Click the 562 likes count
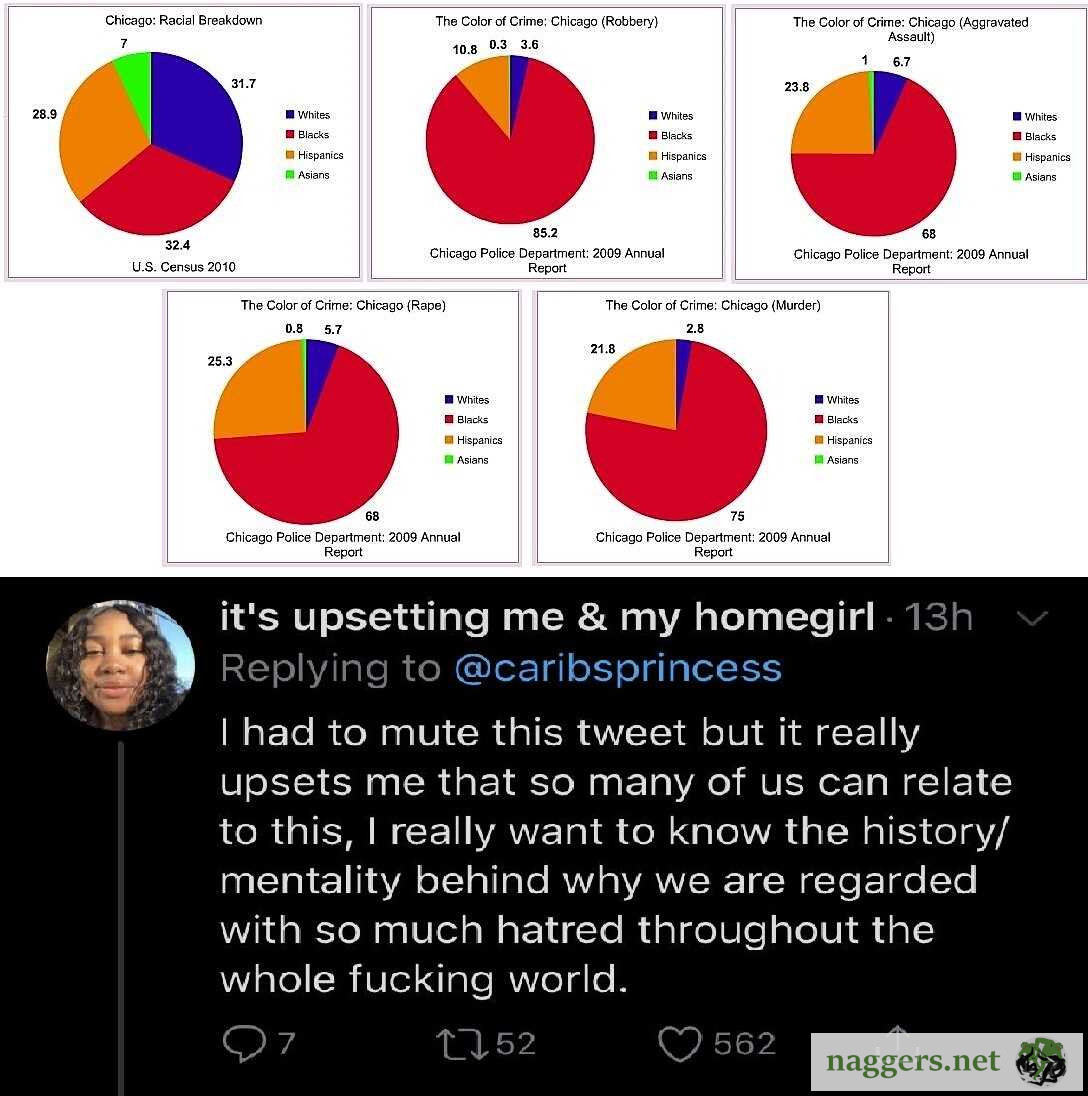 745,1045
